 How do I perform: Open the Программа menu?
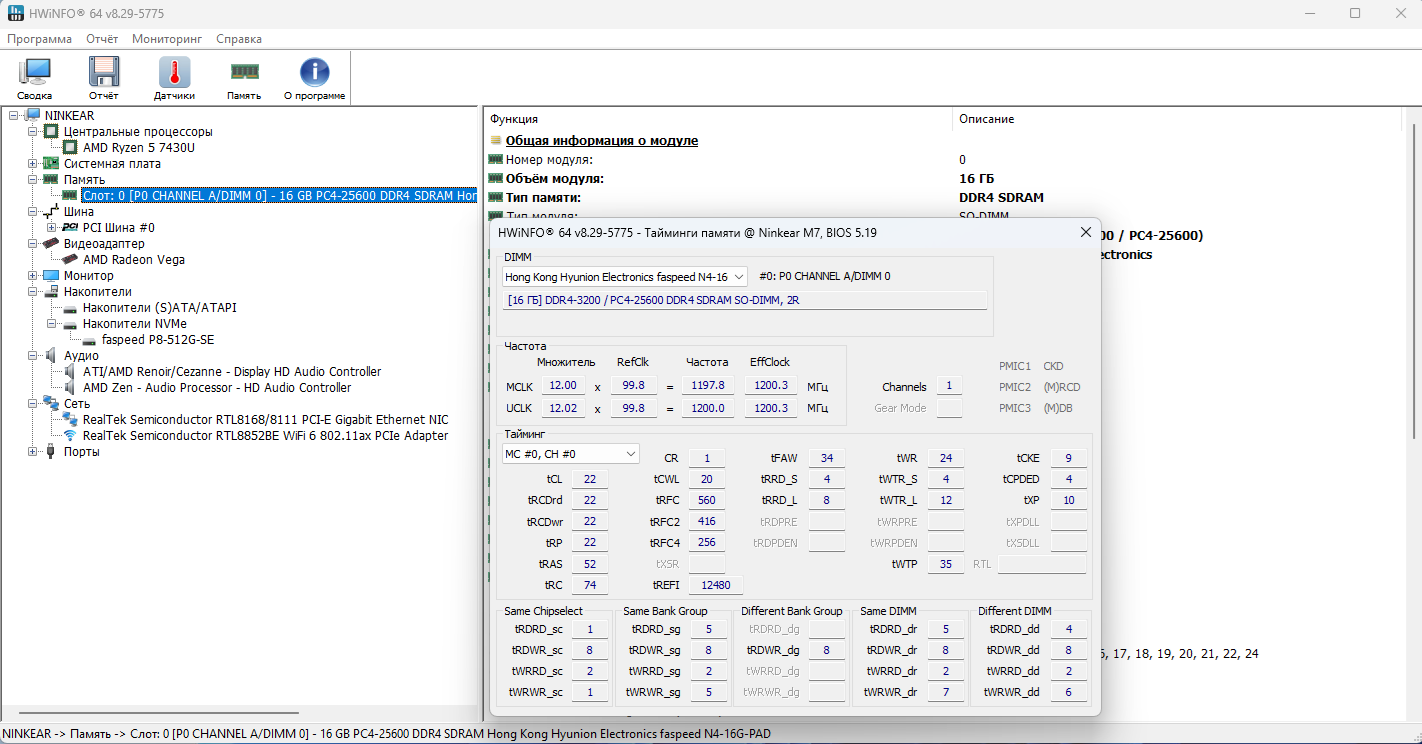point(39,39)
